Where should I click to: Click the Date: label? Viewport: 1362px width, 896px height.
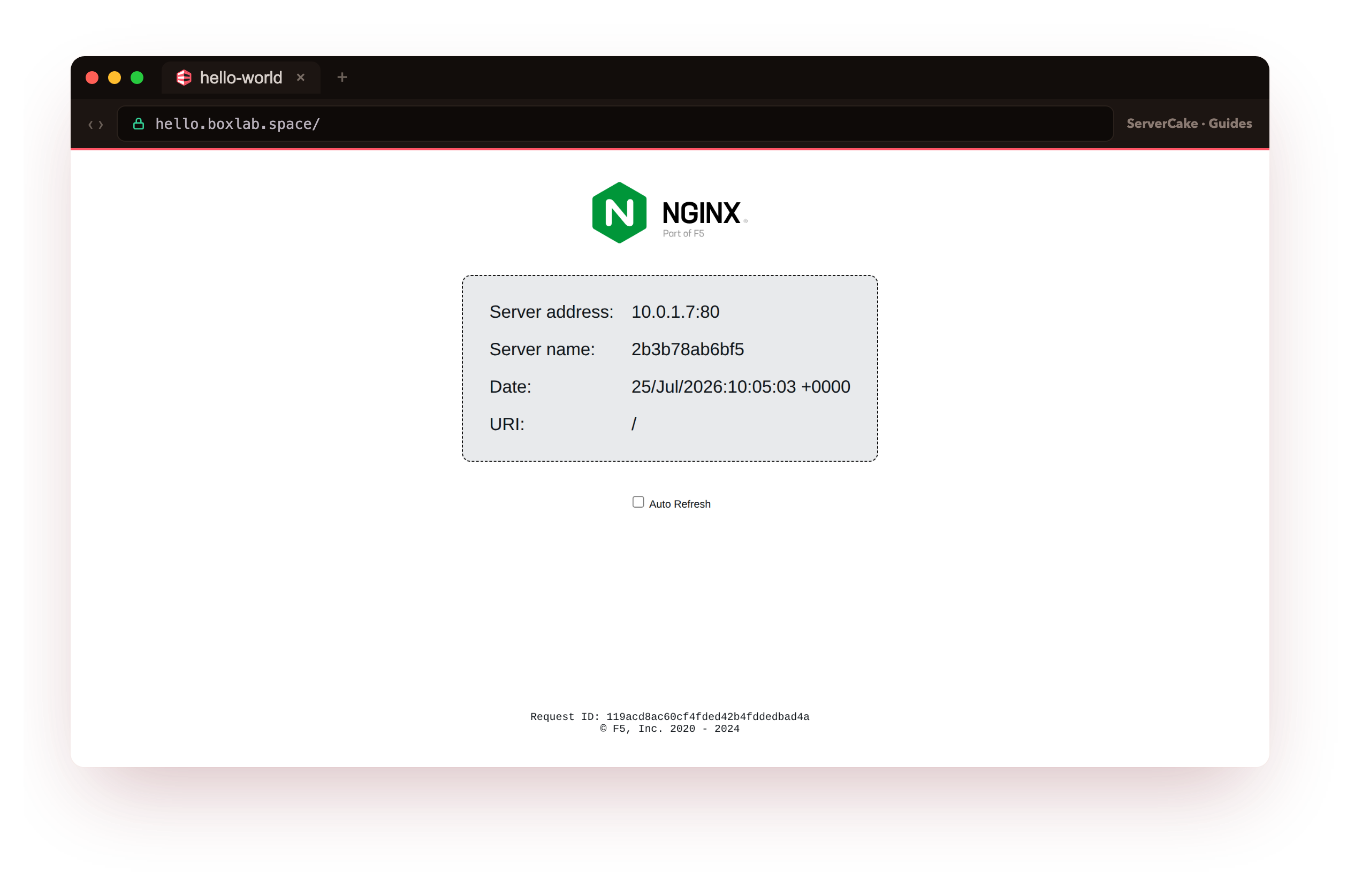tap(510, 387)
